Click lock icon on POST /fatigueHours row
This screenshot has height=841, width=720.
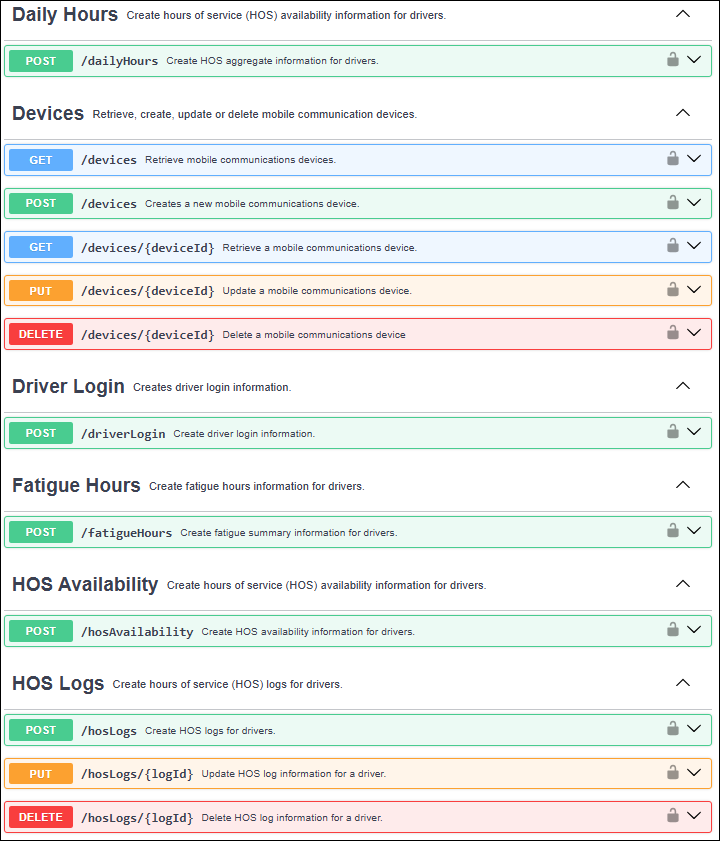tap(673, 530)
